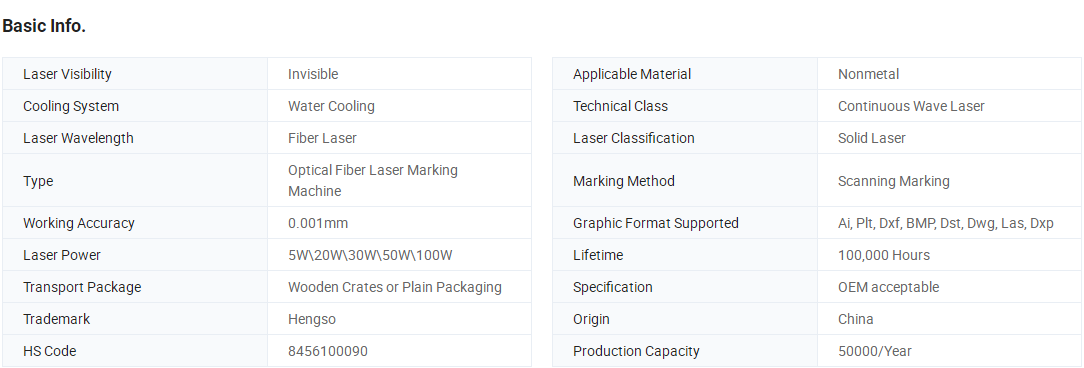Click the Scanning Marking method value
Screen dimensions: 1084x368
(893, 181)
